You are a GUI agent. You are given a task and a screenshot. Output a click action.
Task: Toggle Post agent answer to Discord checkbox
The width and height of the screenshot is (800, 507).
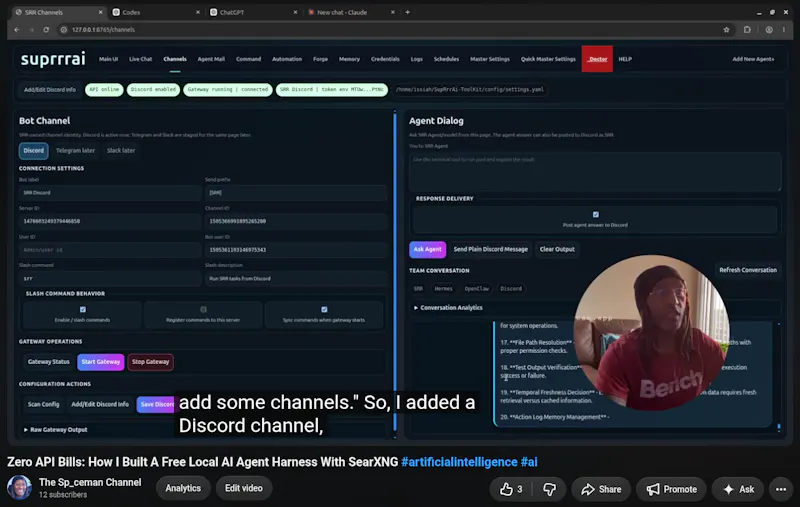(x=595, y=215)
